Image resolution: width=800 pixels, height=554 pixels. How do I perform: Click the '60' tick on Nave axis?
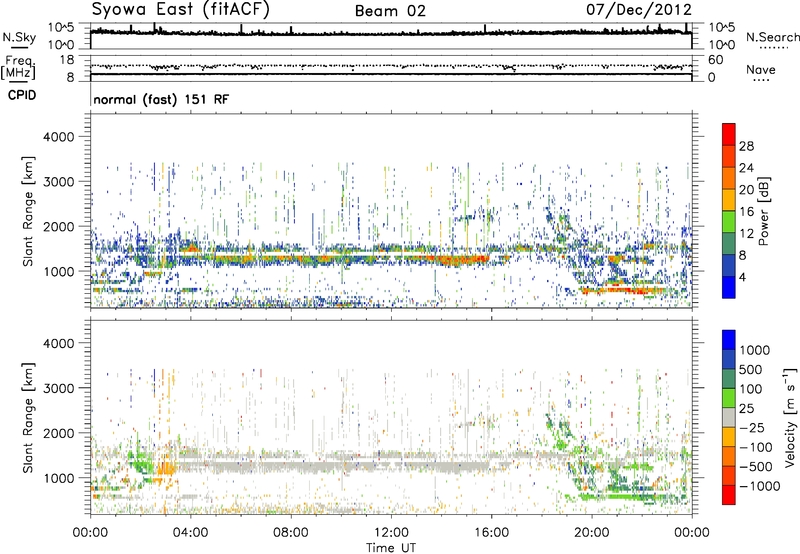pos(715,60)
